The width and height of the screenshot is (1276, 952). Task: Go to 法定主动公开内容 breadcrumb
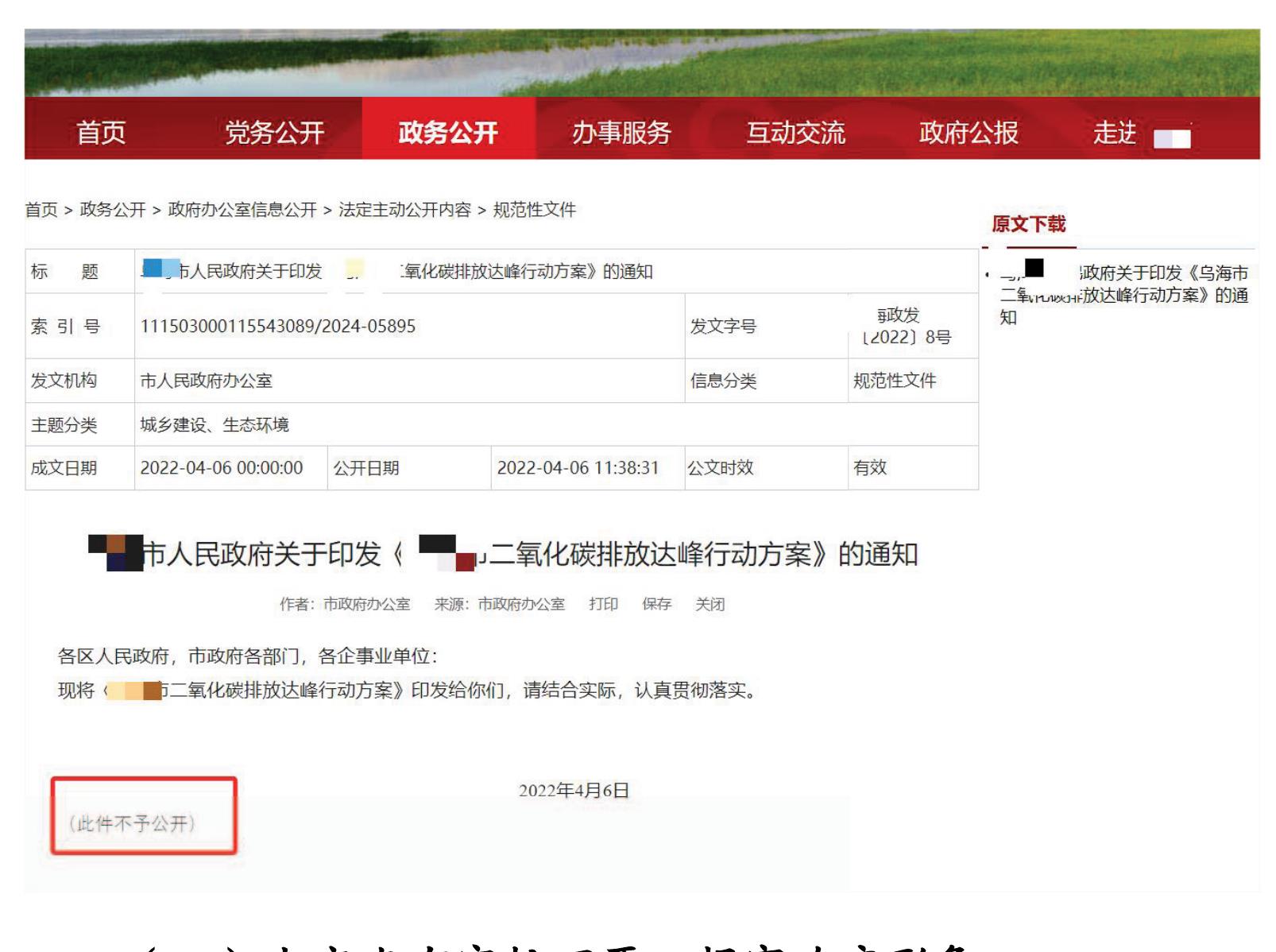405,210
